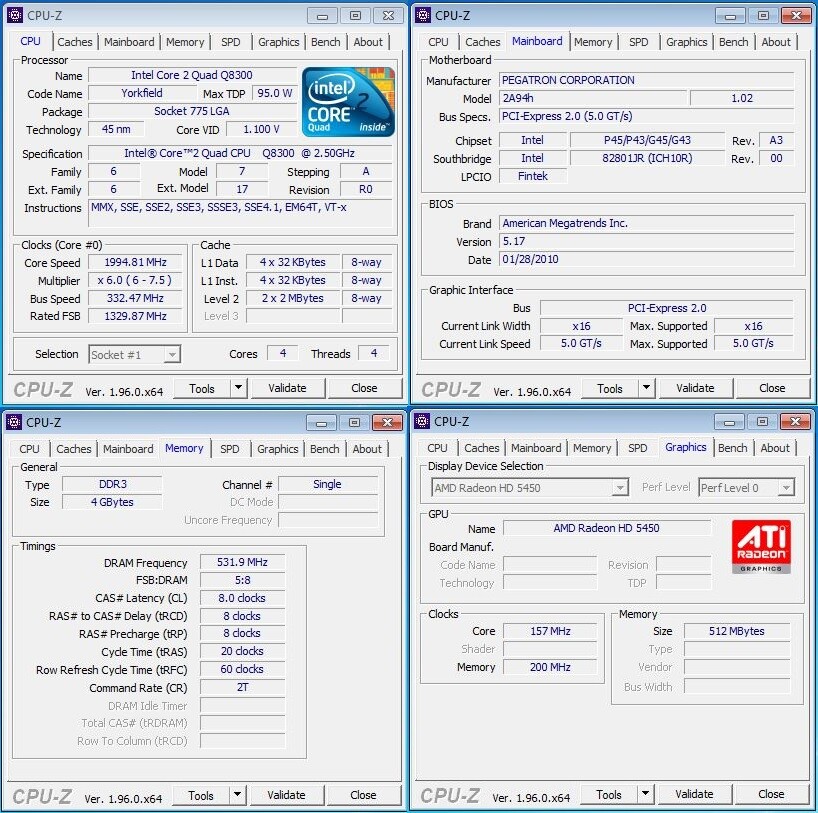The height and width of the screenshot is (813, 818).
Task: Click the ATI Radeon Graphics logo
Action: (761, 546)
